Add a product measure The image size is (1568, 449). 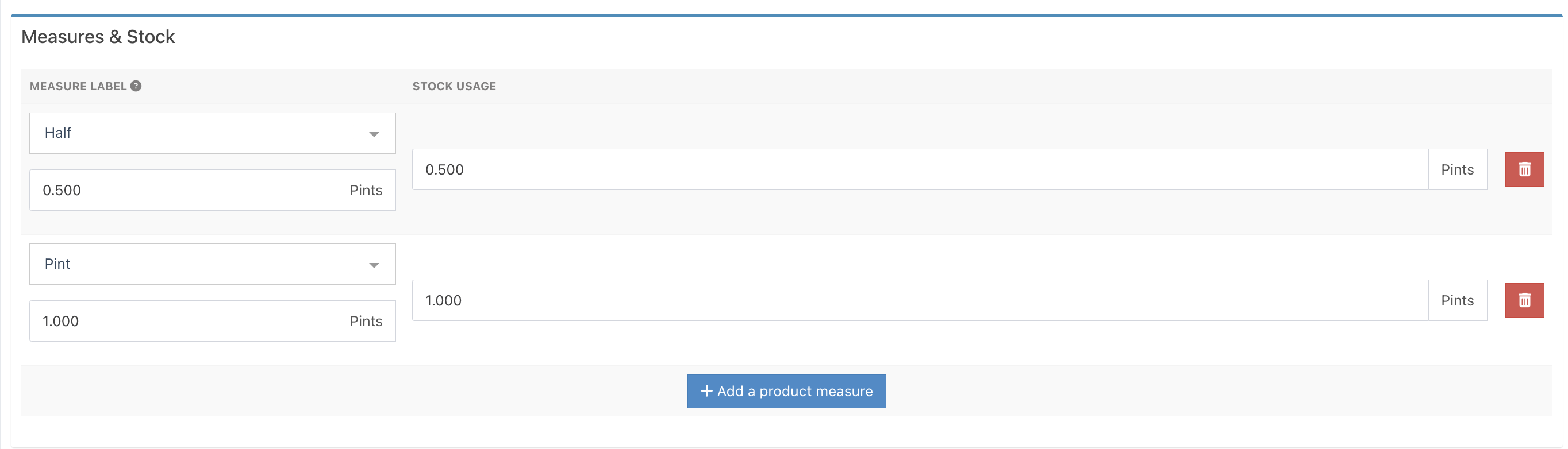tap(786, 391)
